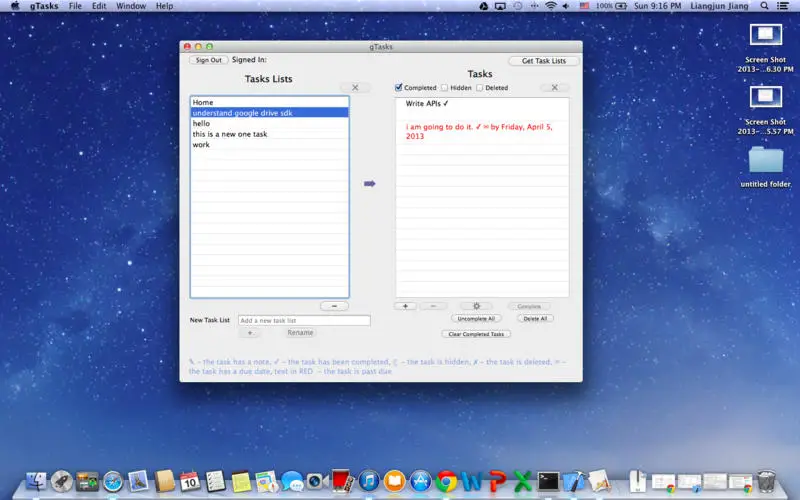Click the Liangjun Jiang user menu
The width and height of the screenshot is (800, 500).
pos(719,6)
